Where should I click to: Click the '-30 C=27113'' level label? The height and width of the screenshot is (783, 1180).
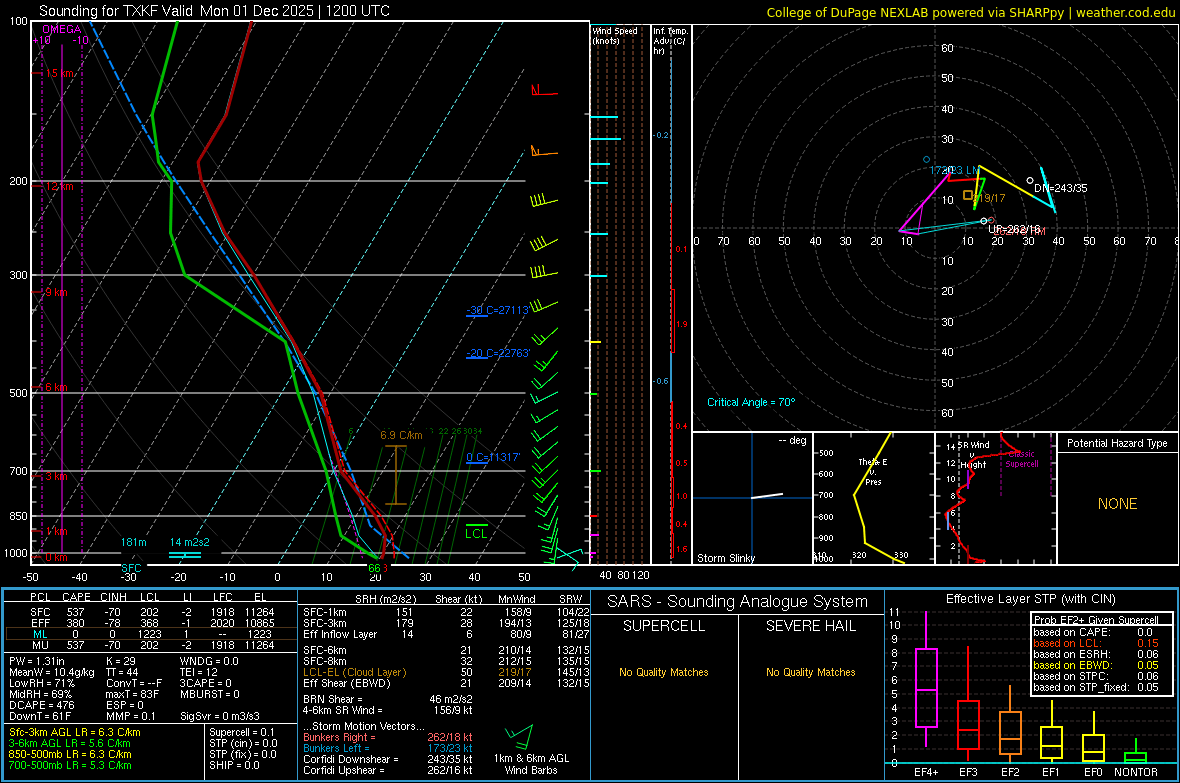[x=497, y=310]
